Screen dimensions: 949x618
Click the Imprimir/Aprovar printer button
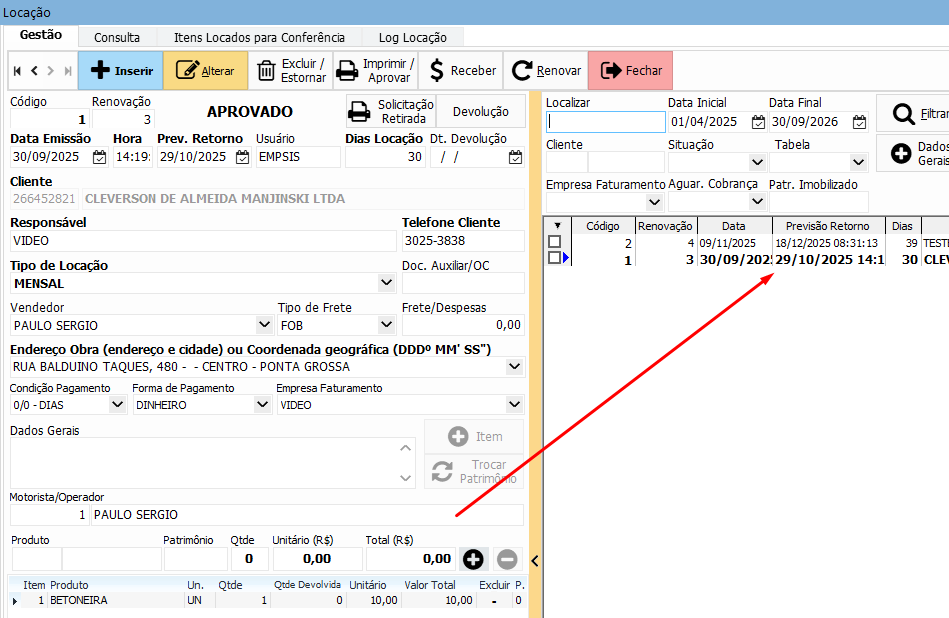tap(375, 71)
